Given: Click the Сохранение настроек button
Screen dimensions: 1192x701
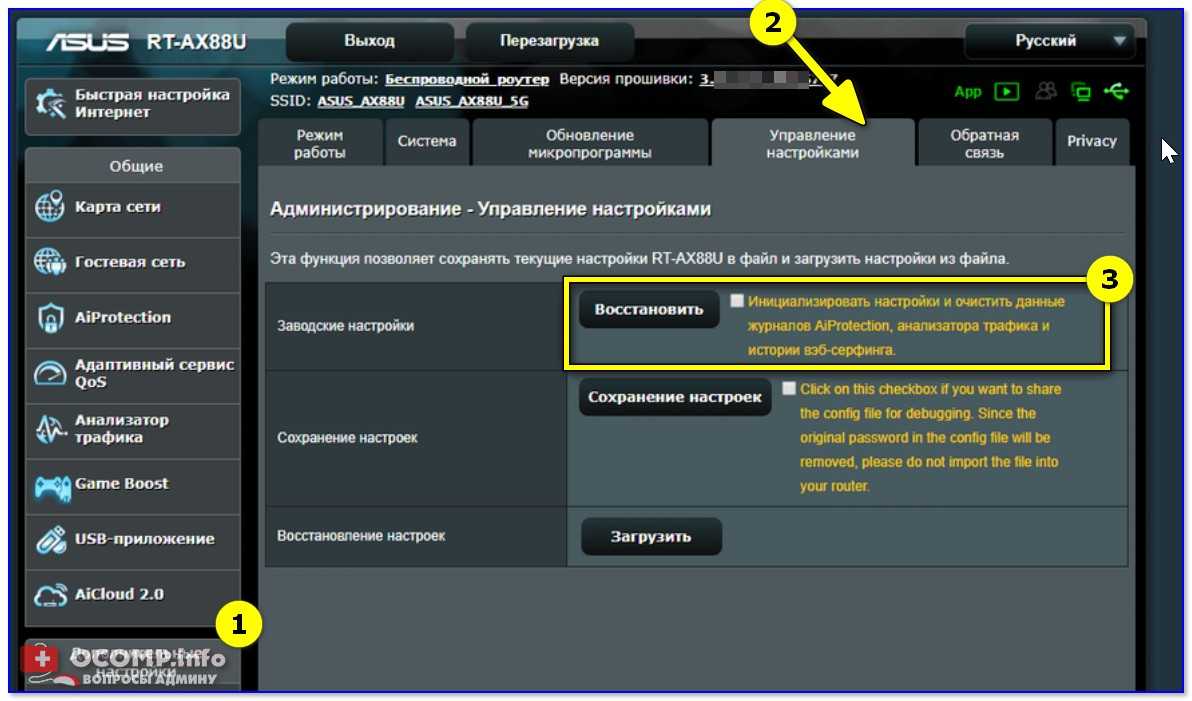Looking at the screenshot, I should (675, 397).
